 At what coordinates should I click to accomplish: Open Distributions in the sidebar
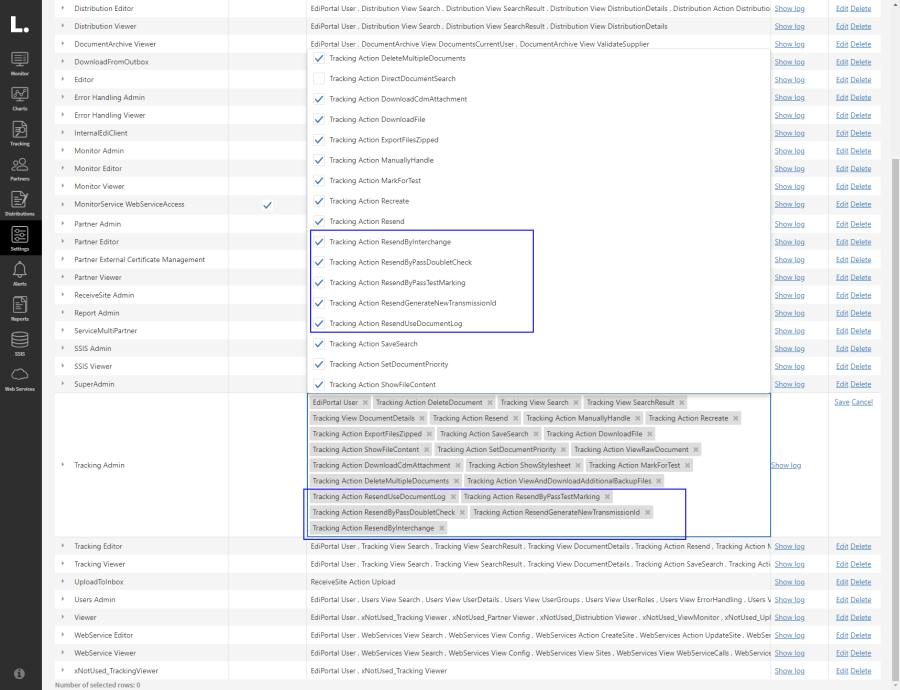(x=20, y=202)
